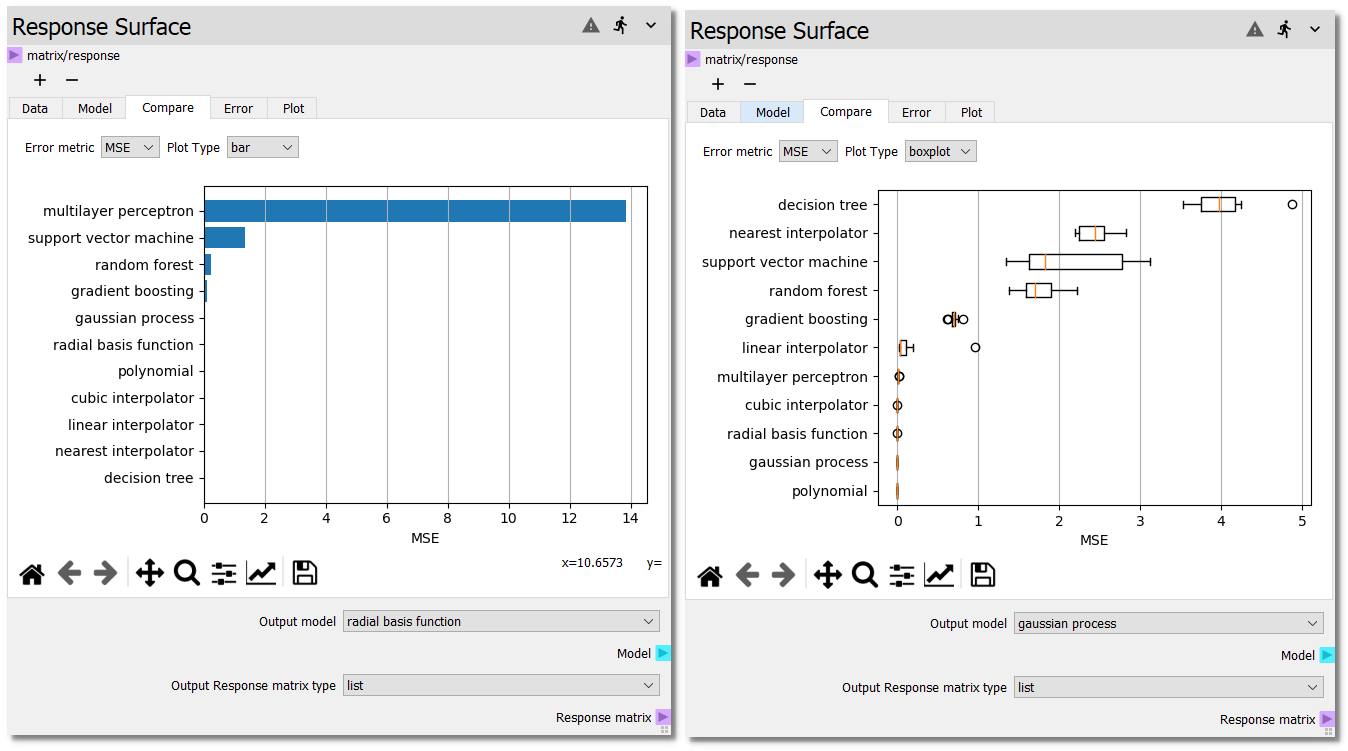Switch to the Error tab in left panel
Viewport: 1348px width, 751px height.
[x=238, y=108]
